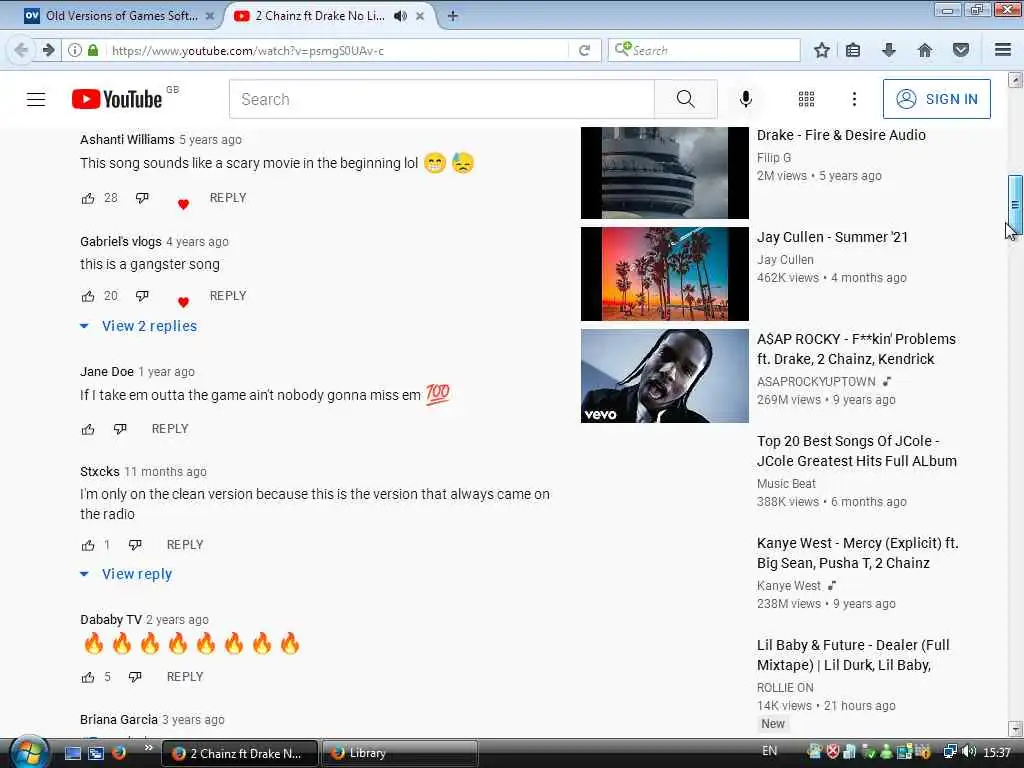
Task: Save page to Pocket icon
Action: point(961,50)
